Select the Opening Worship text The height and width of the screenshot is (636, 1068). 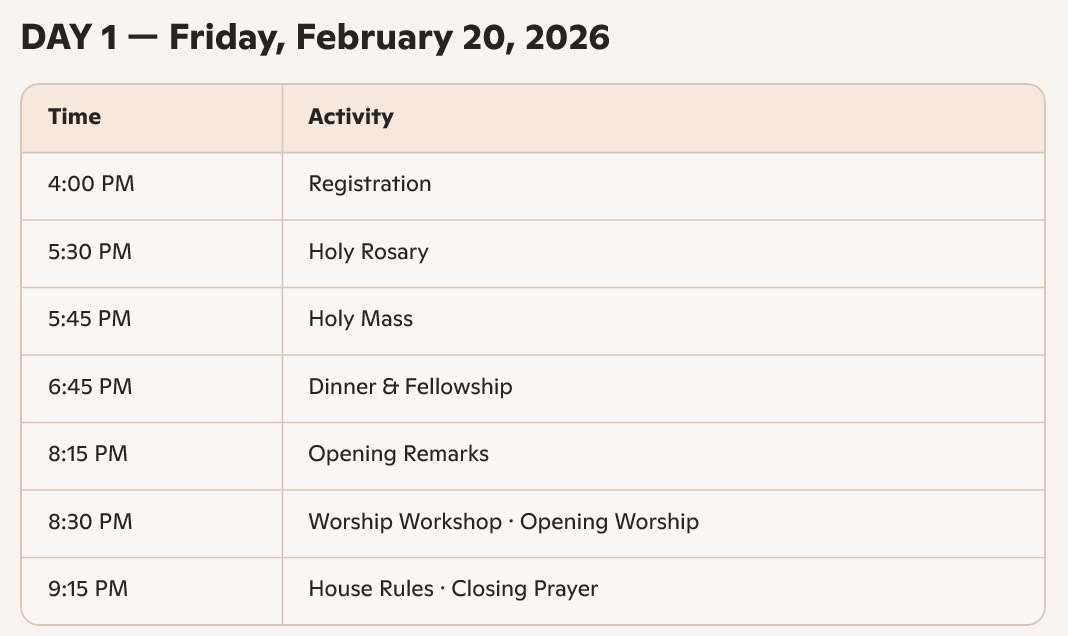(x=609, y=521)
